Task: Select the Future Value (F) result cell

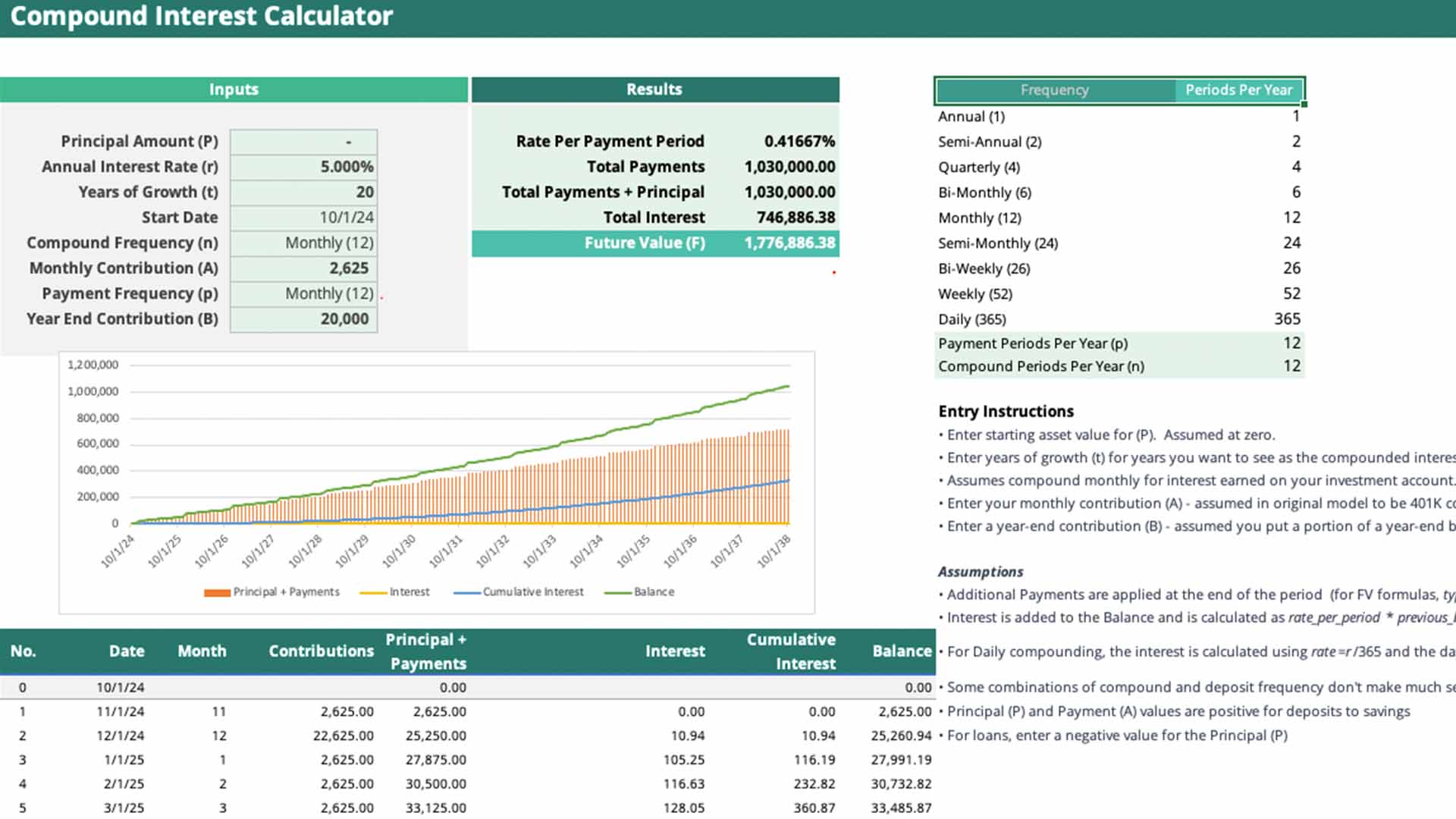Action: [789, 243]
